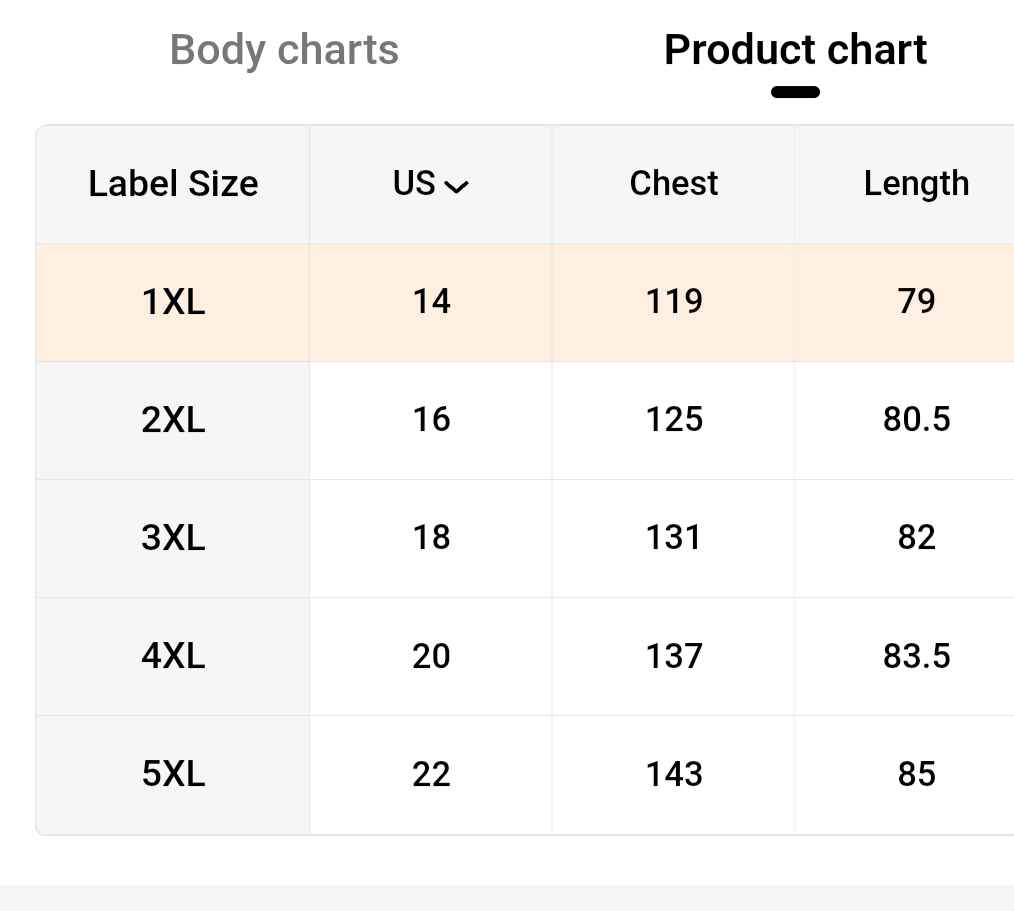Click chest measurement 119 cell
The width and height of the screenshot is (1014, 911).
[x=673, y=301]
